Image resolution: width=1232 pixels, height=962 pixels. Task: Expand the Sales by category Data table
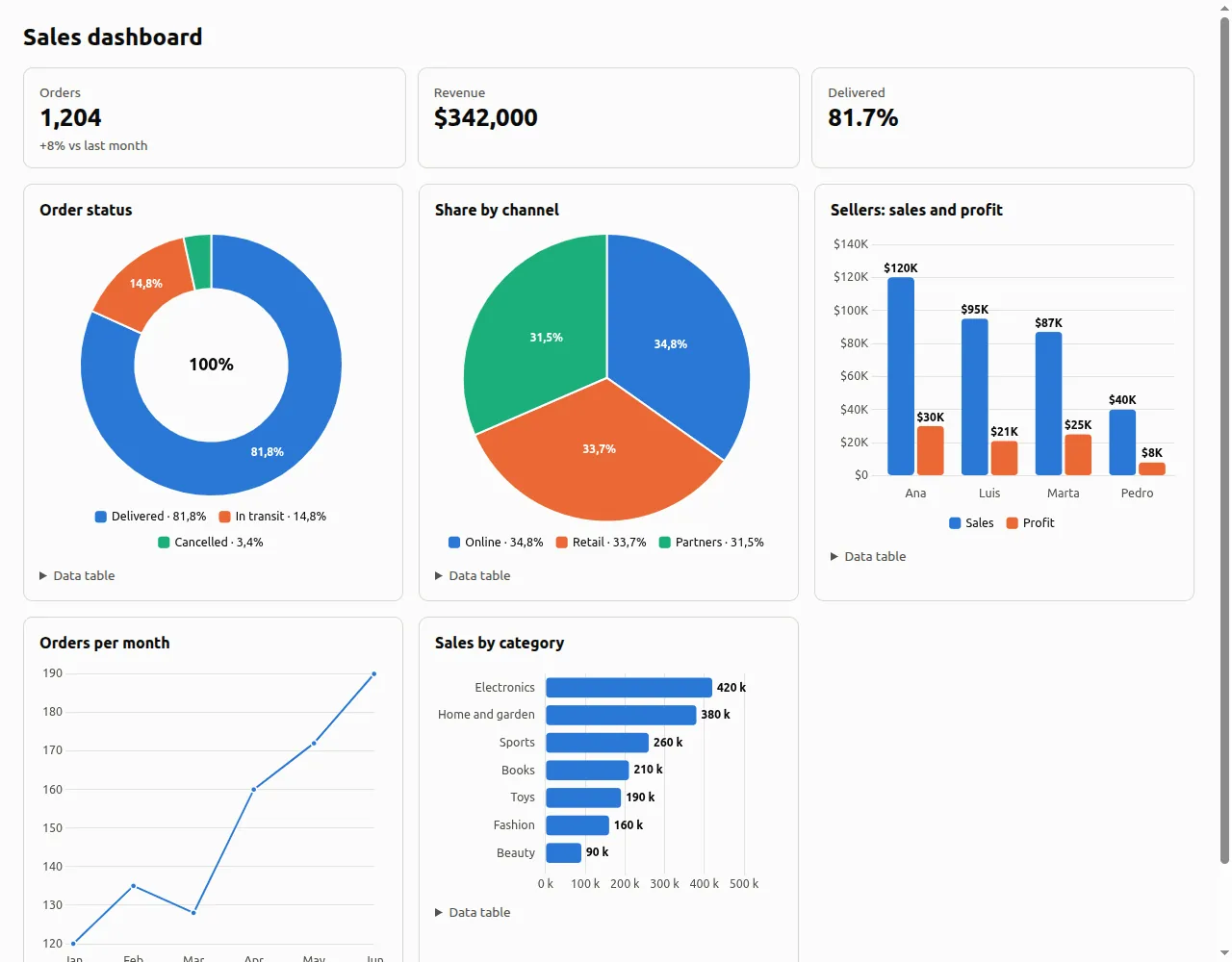point(473,912)
